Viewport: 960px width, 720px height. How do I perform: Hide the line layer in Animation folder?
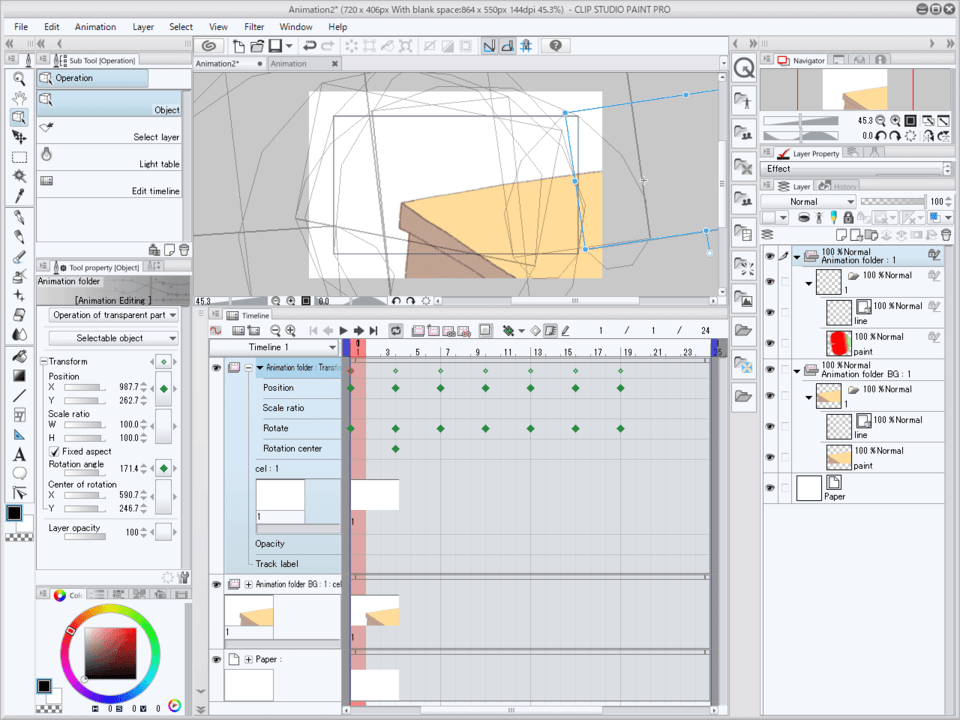coord(770,312)
